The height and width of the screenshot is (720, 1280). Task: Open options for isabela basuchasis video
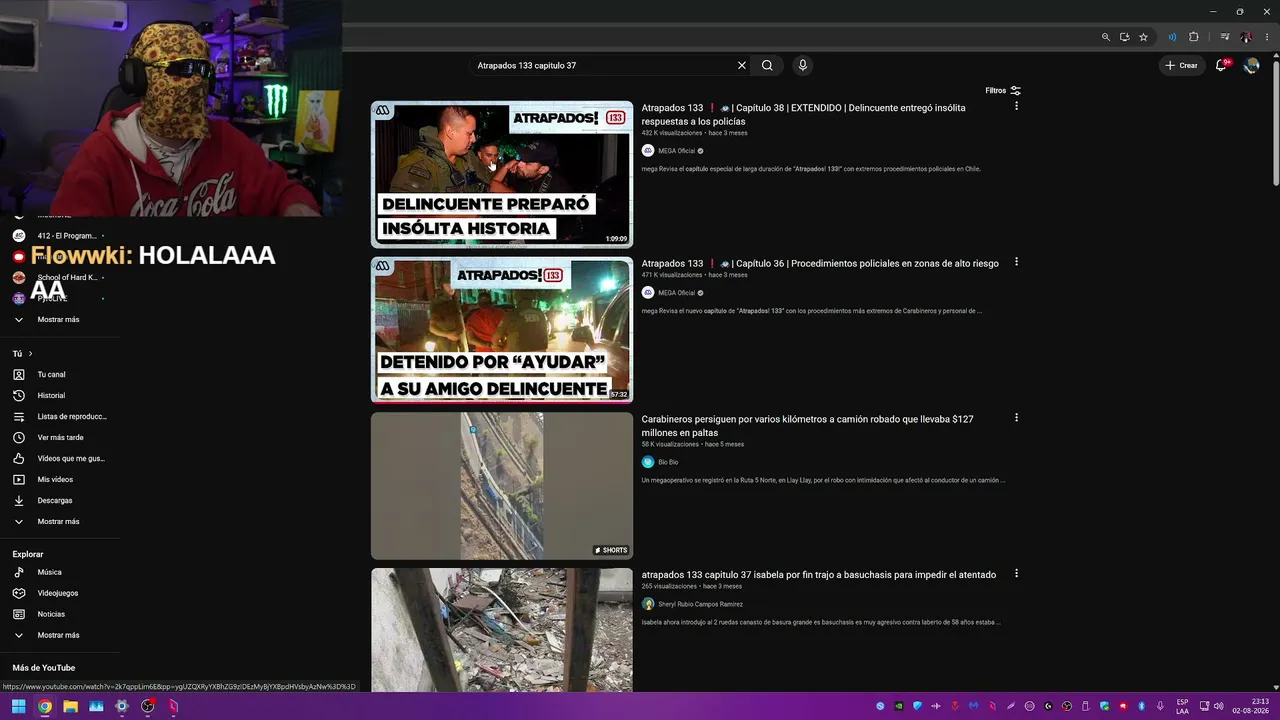1016,574
